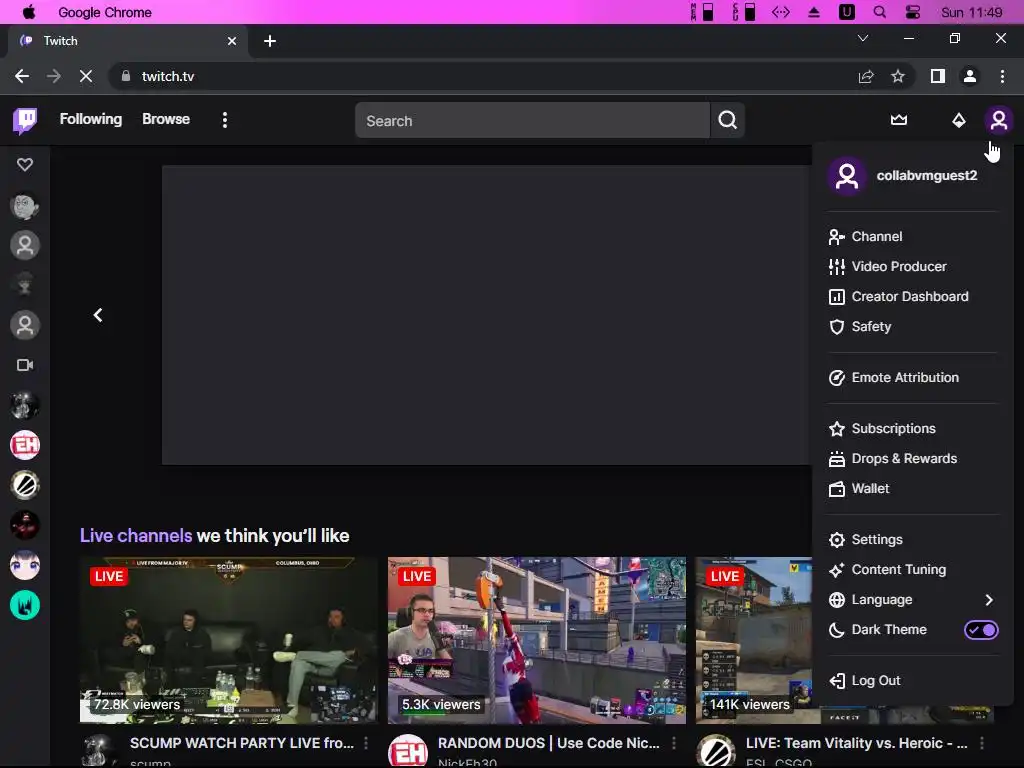
Task: Open the striped ESL channel avatar in sidebar
Action: click(25, 485)
